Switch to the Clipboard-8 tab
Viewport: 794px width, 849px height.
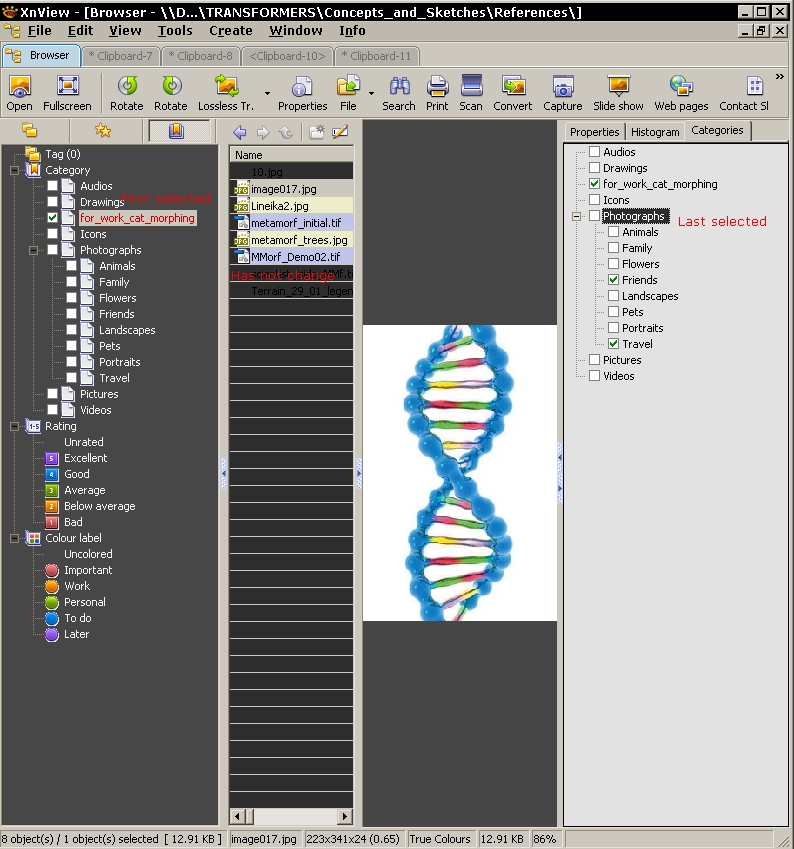[201, 56]
